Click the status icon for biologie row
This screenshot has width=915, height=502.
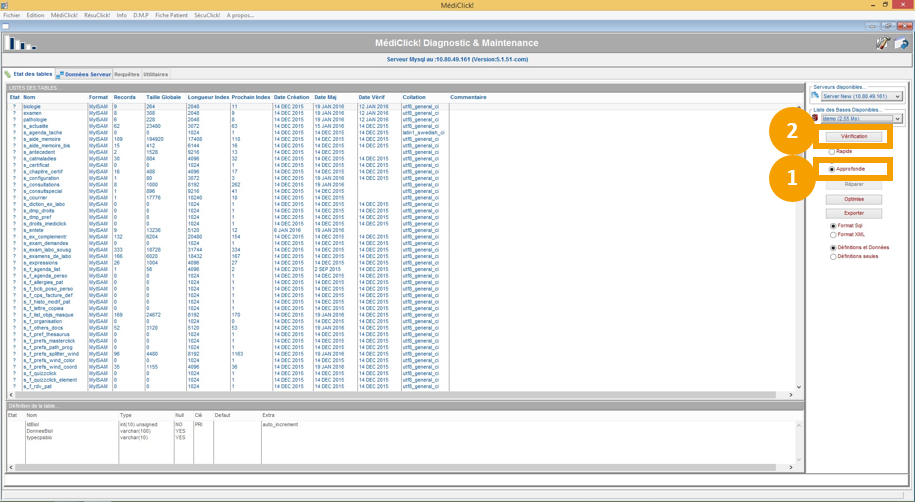coord(14,106)
